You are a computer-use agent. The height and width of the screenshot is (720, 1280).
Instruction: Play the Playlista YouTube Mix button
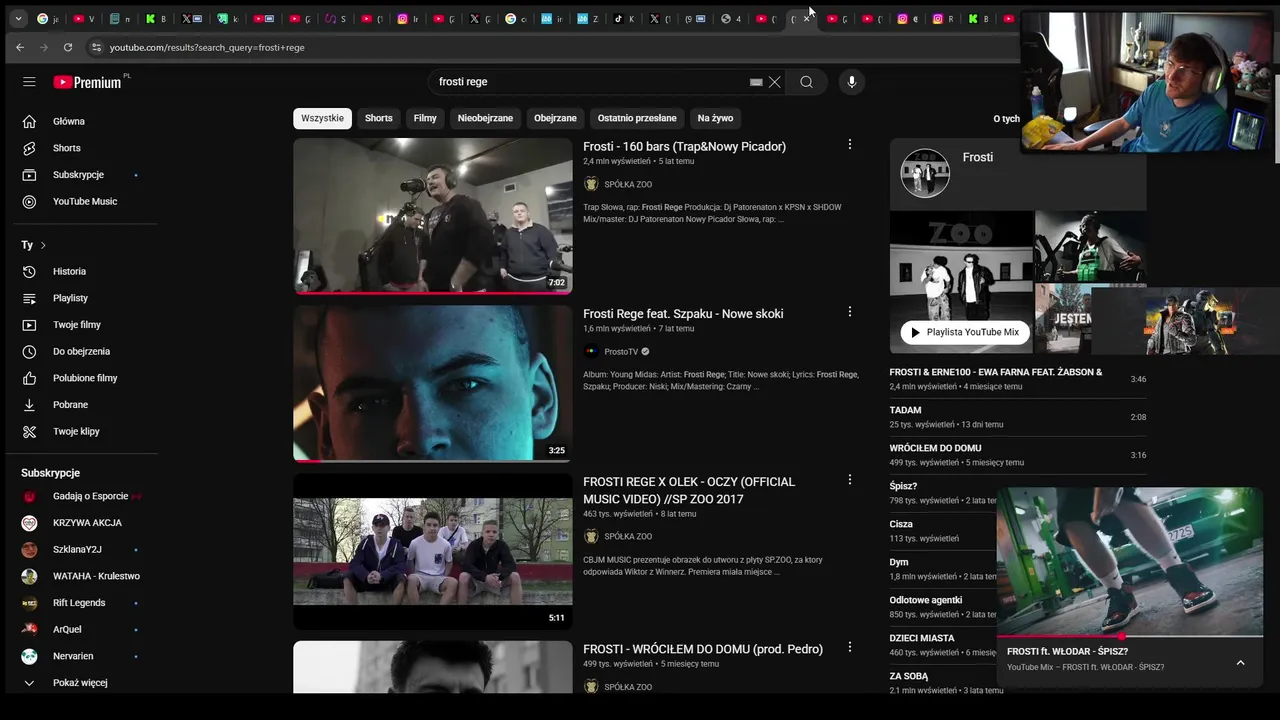click(965, 332)
